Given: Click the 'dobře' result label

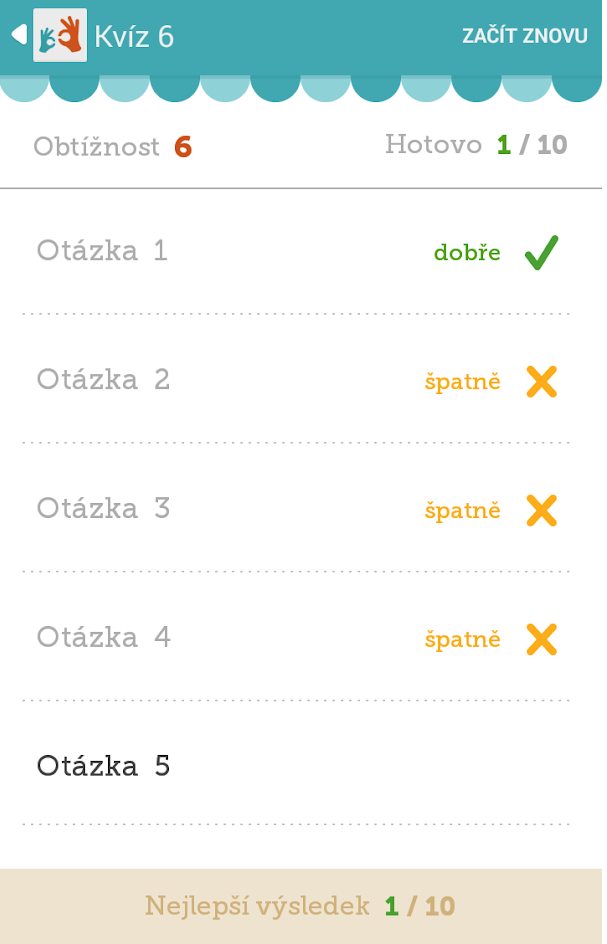Looking at the screenshot, I should point(467,253).
